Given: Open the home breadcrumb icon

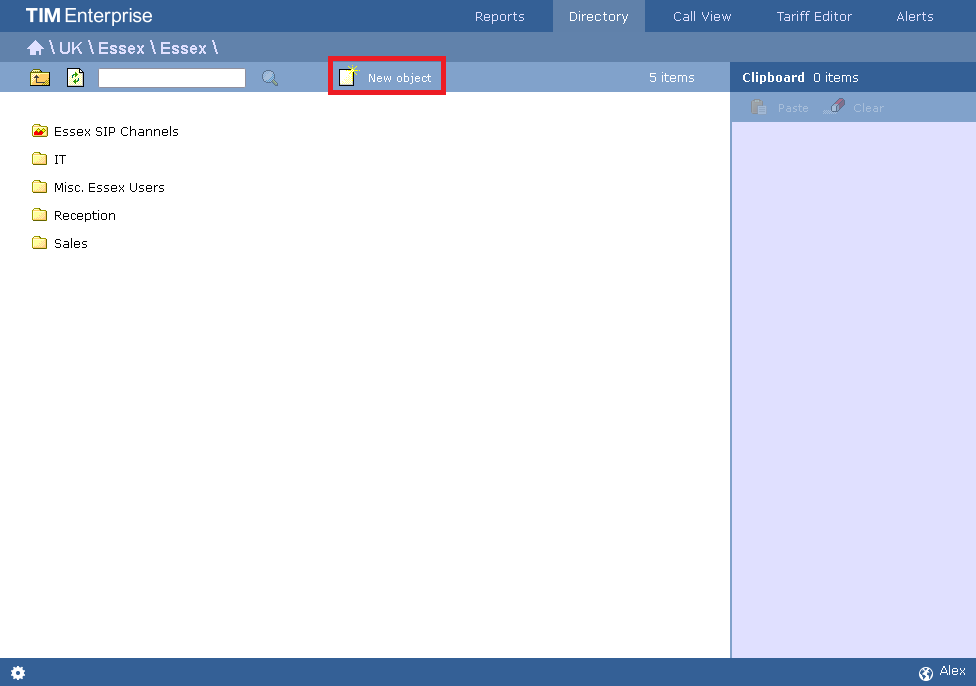Looking at the screenshot, I should tap(35, 47).
